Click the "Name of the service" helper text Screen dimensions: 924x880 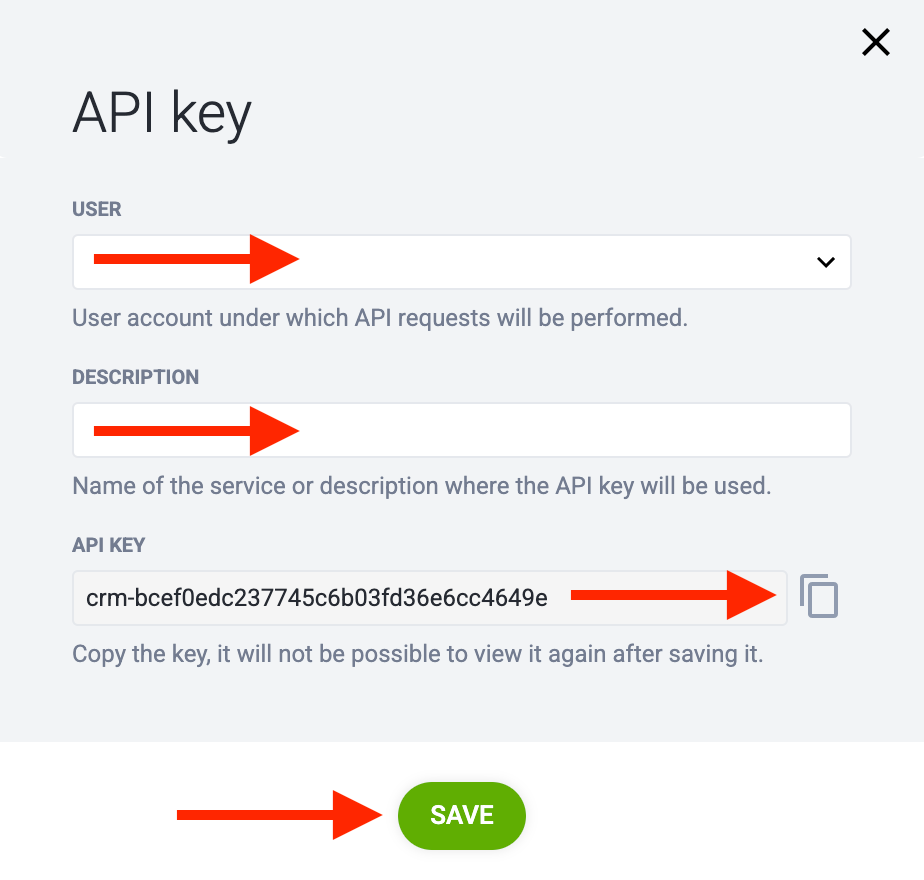(x=422, y=487)
